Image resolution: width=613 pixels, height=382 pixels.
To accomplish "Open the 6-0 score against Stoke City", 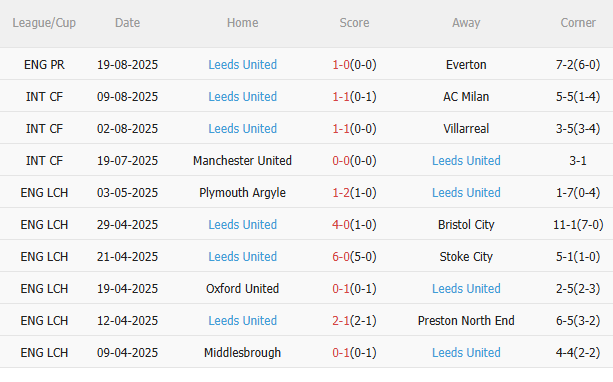I will (341, 257).
